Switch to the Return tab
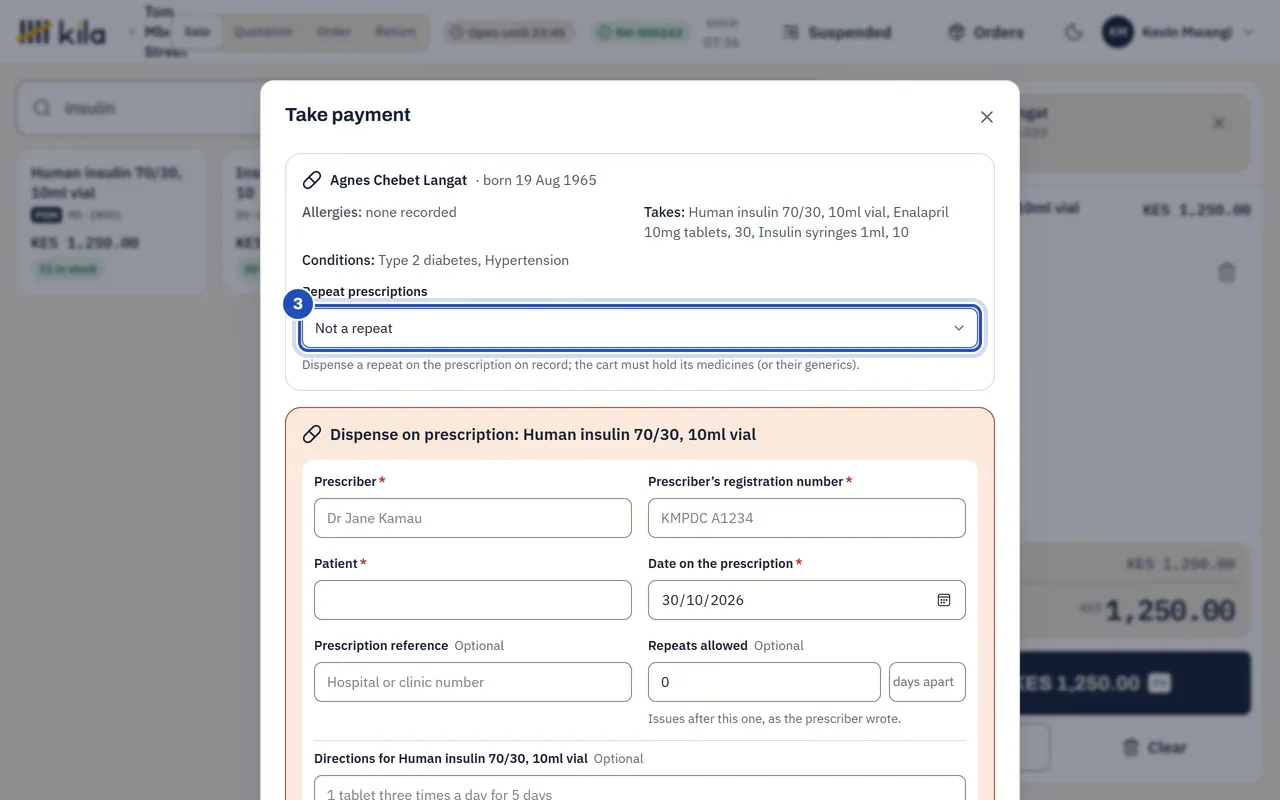The height and width of the screenshot is (800, 1280). (395, 32)
